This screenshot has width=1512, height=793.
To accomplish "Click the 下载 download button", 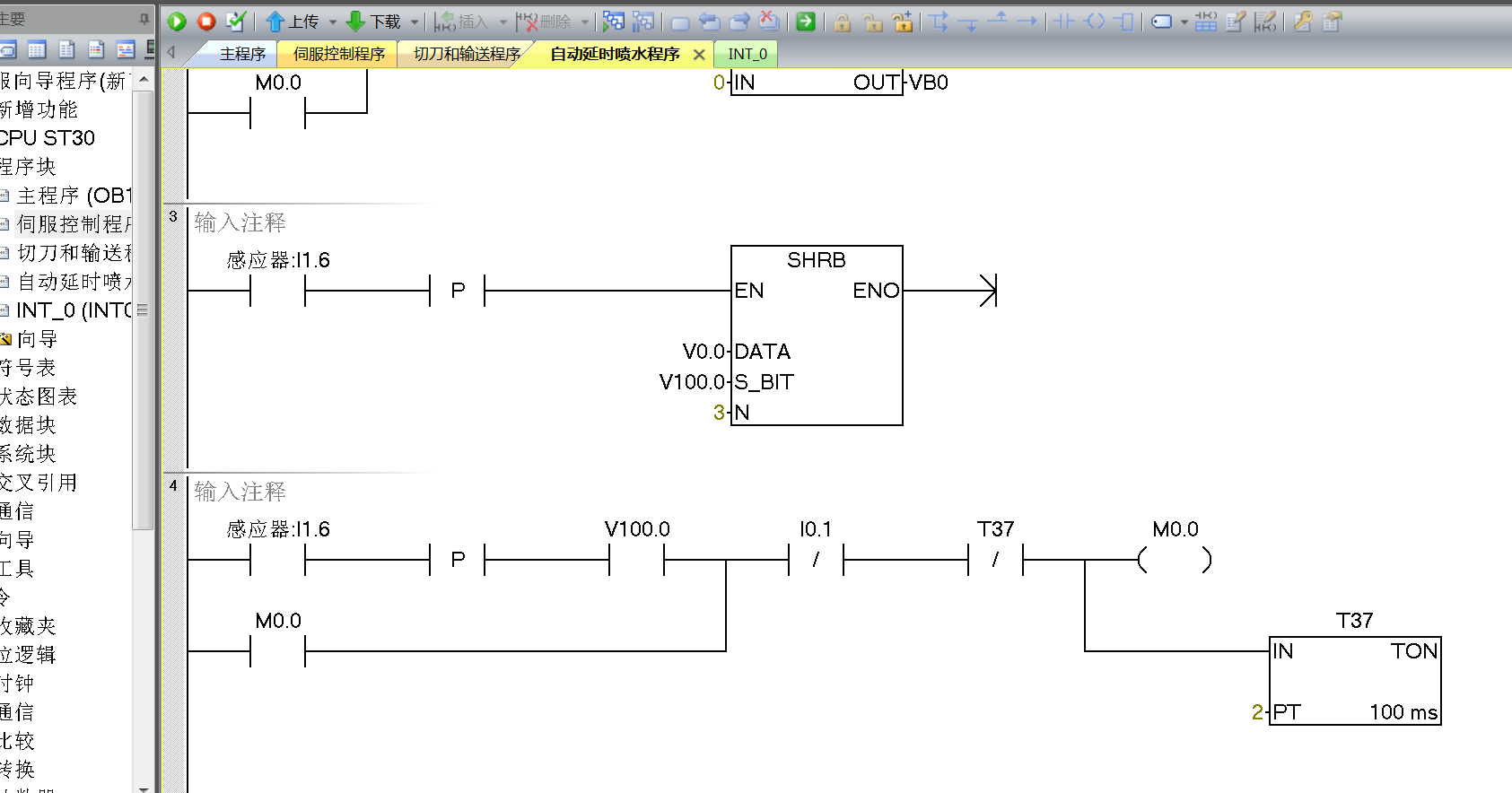I will click(x=374, y=22).
